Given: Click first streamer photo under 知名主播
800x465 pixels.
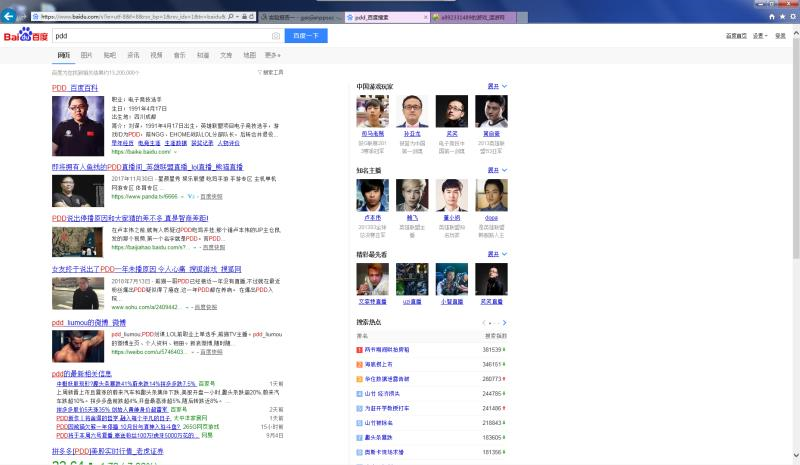Looking at the screenshot, I should (x=372, y=195).
